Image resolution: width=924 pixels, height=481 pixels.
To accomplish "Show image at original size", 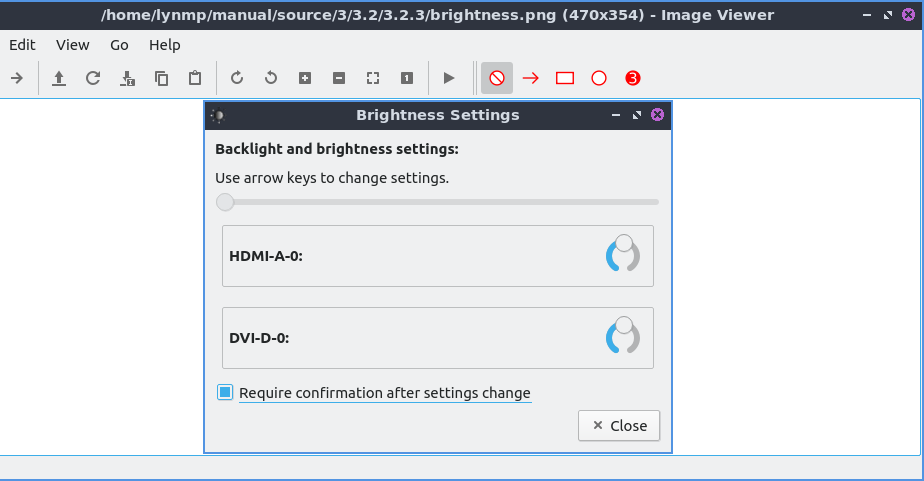I will click(x=407, y=78).
